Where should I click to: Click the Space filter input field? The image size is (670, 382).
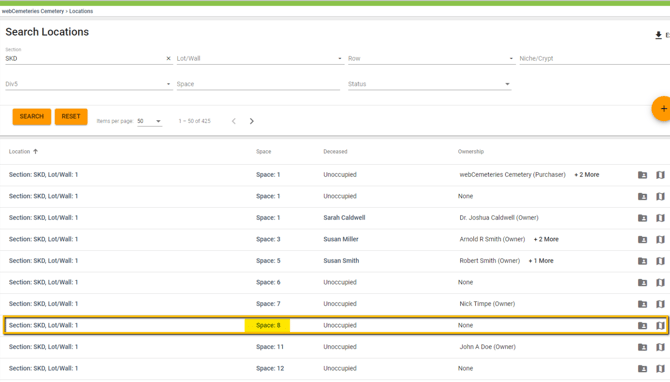point(258,84)
